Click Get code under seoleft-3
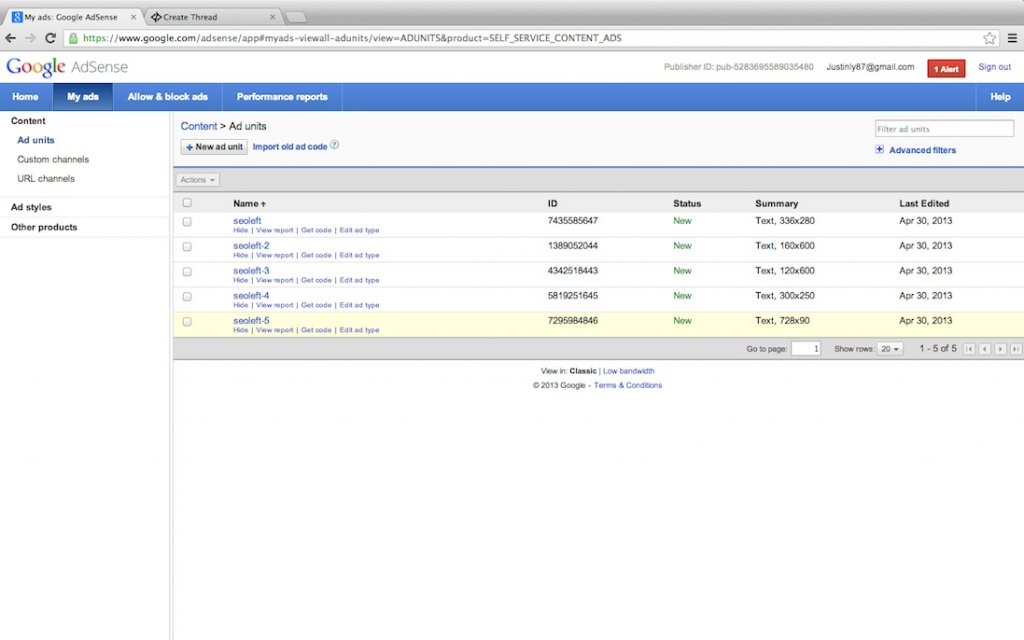1024x640 pixels. point(315,281)
